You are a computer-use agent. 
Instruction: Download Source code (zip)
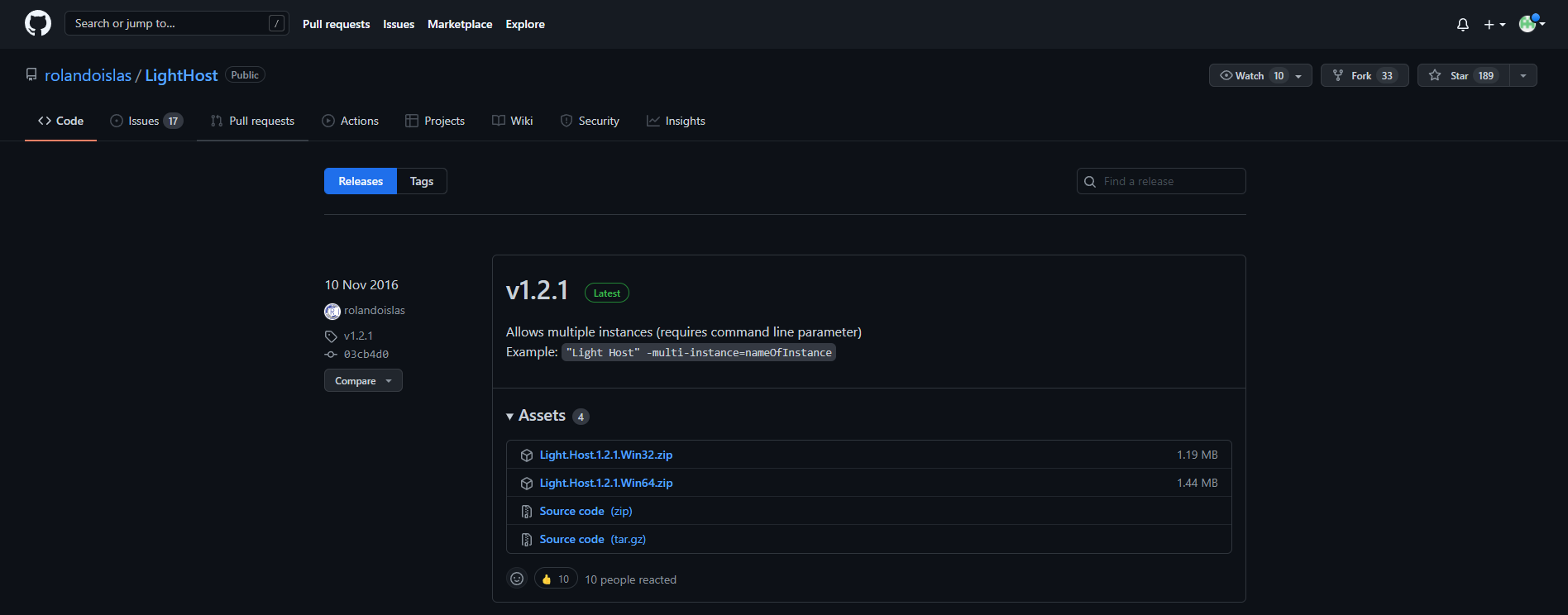586,511
